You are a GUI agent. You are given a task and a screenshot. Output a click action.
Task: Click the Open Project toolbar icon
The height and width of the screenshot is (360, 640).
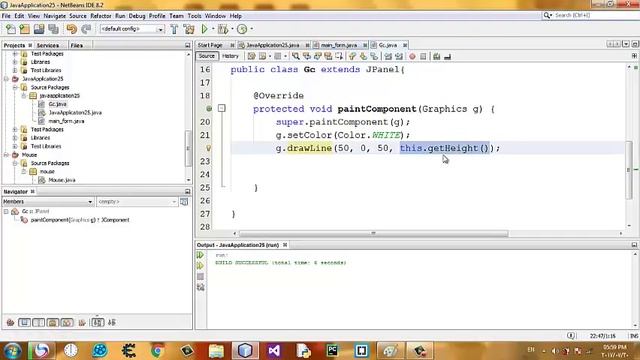click(x=39, y=29)
